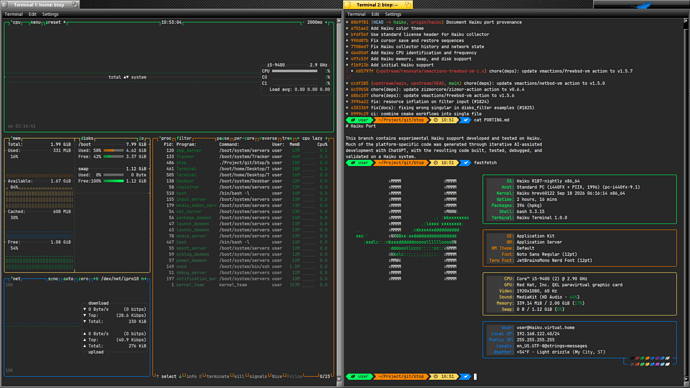Click terminate in btop proc footer
The width and height of the screenshot is (690, 388).
pyautogui.click(x=217, y=376)
